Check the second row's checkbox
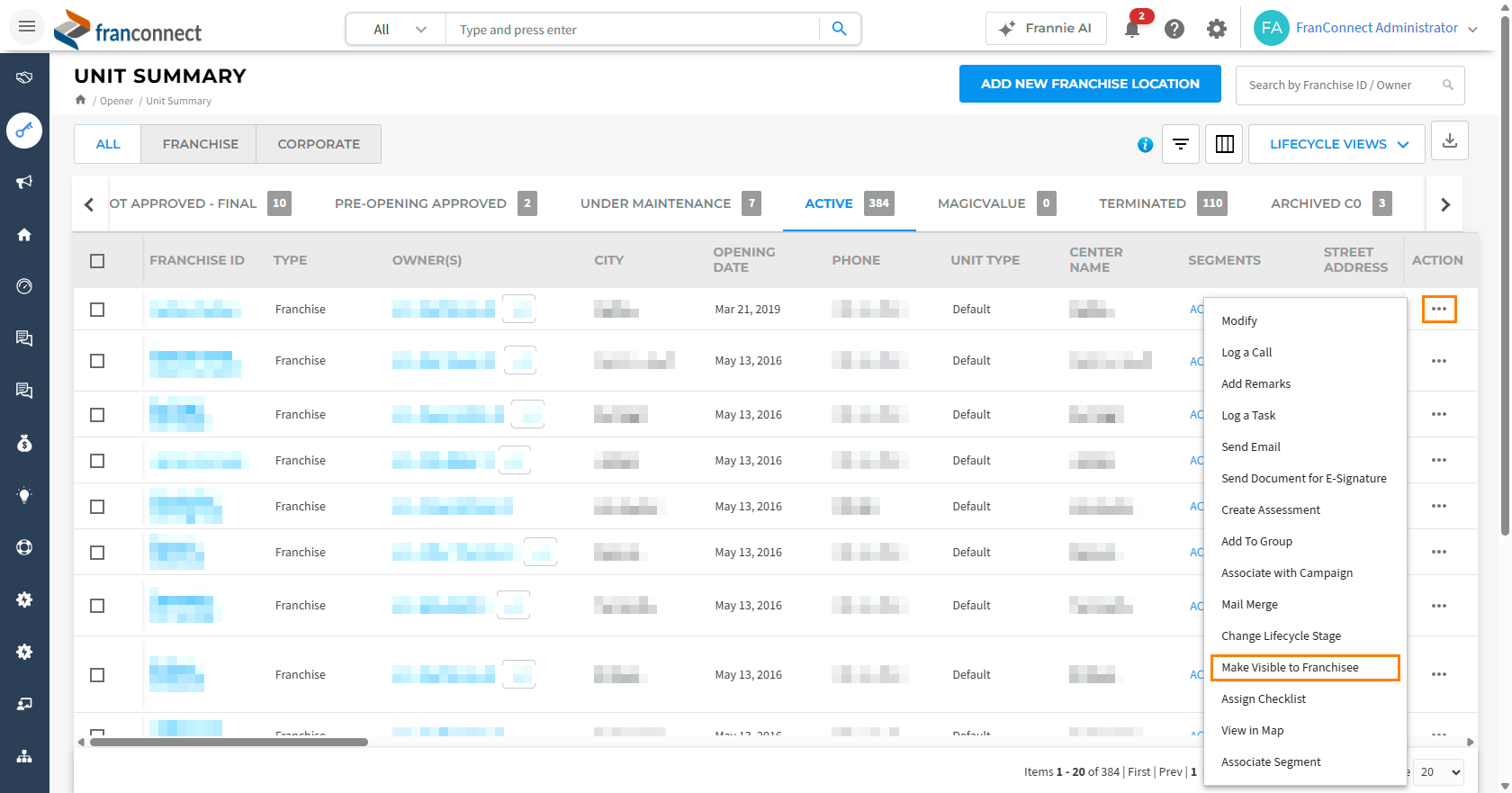The height and width of the screenshot is (793, 1512). 97,361
